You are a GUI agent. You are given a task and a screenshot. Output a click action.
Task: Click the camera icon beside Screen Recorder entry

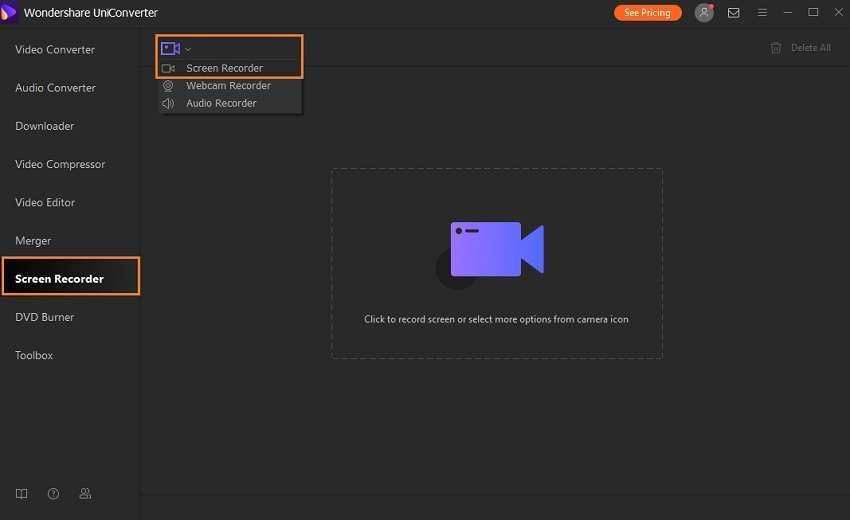169,68
